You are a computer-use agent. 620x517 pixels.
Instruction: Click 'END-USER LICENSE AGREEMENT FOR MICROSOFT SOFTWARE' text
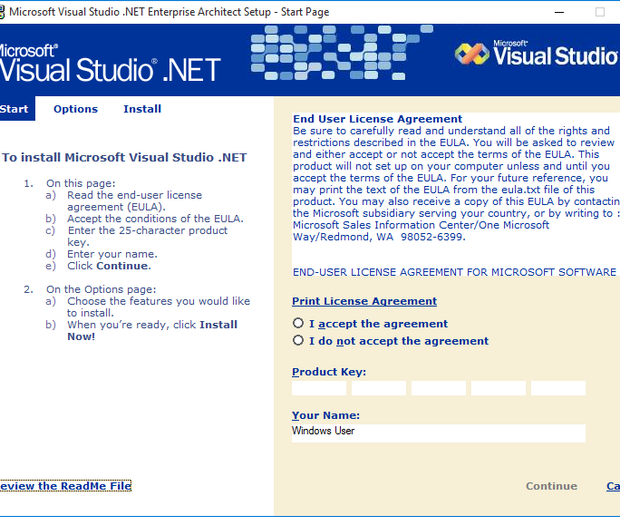tap(454, 272)
